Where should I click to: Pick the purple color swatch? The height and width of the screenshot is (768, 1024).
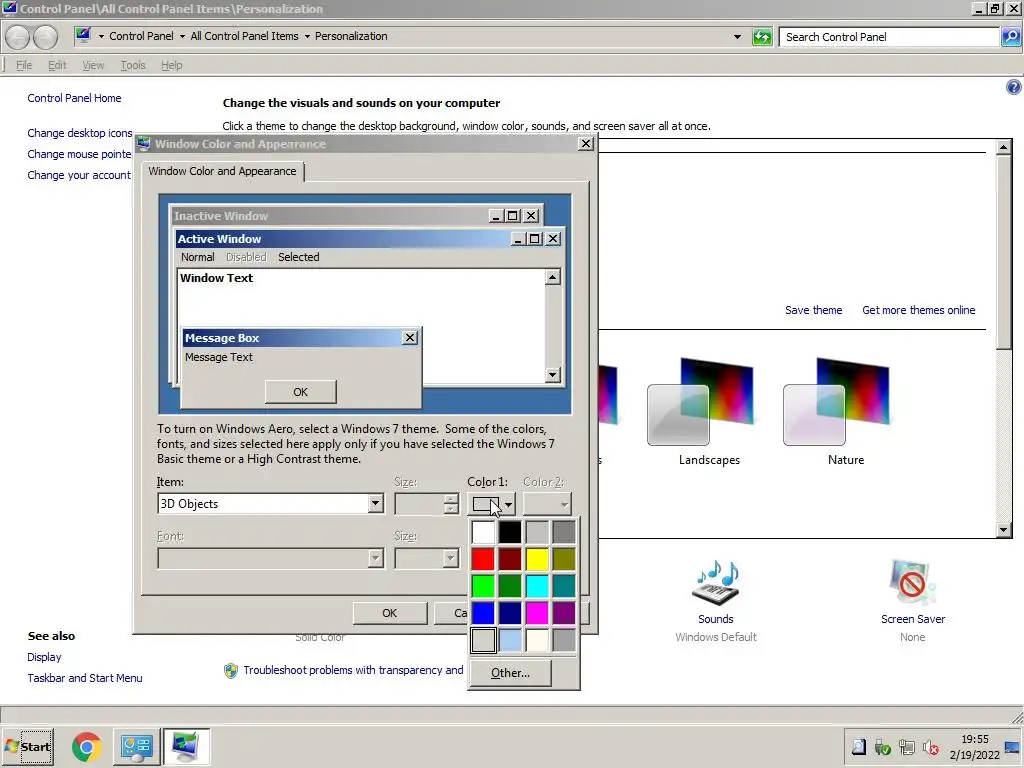coord(564,613)
